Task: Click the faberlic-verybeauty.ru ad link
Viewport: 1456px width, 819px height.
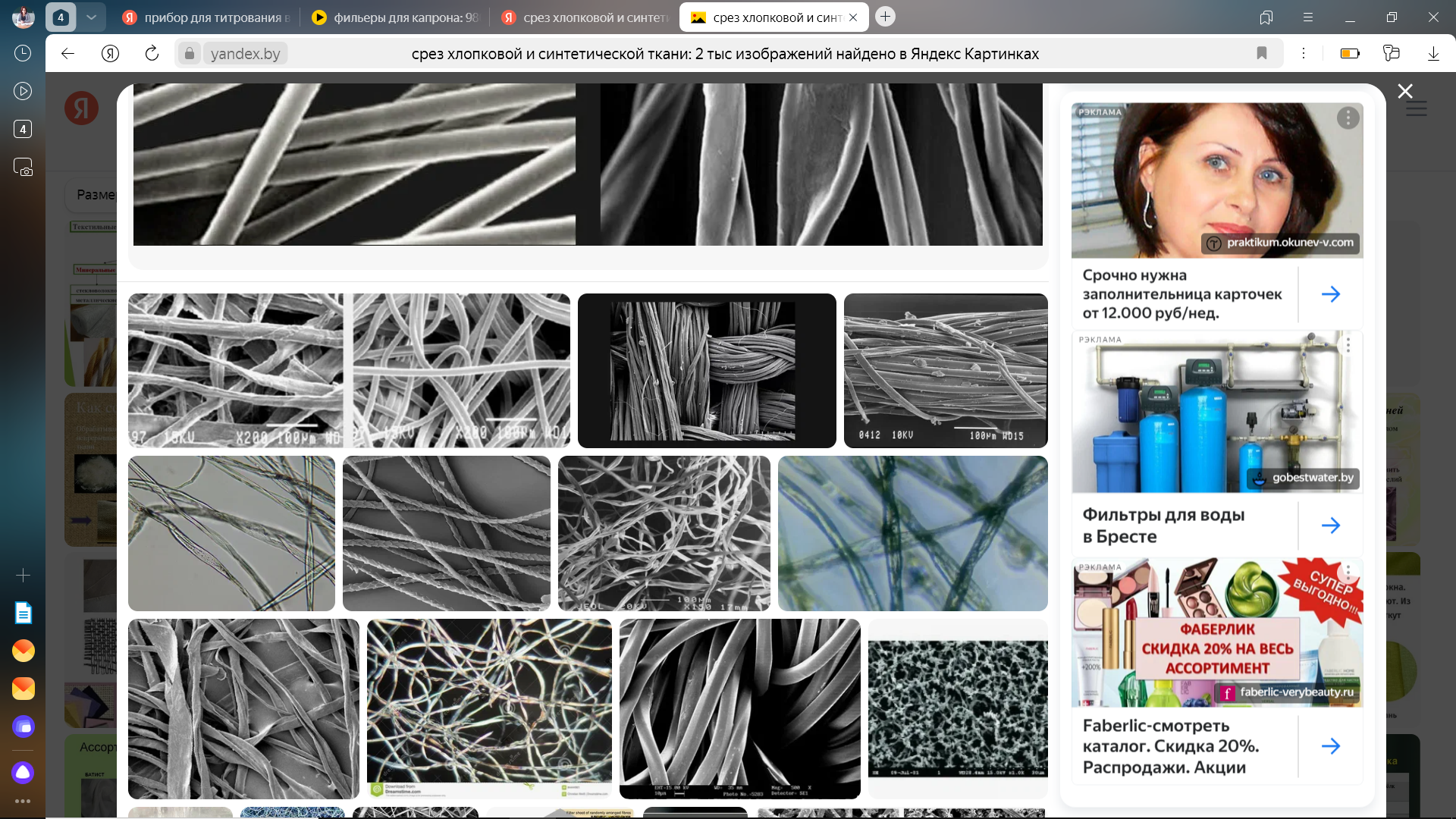Action: click(x=1288, y=692)
